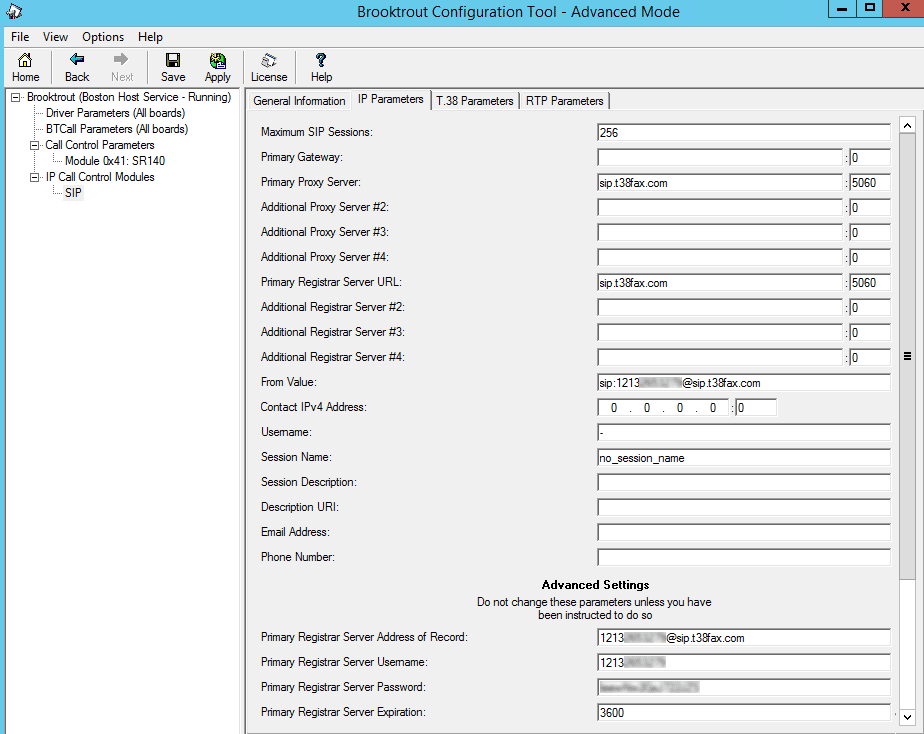This screenshot has height=734, width=924.
Task: Apply settings using the Apply icon
Action: 217,67
